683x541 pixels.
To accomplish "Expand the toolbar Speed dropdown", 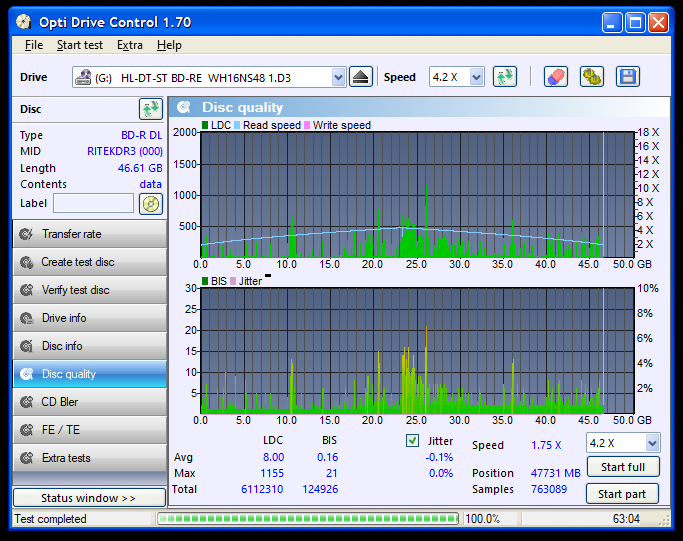I will point(477,78).
